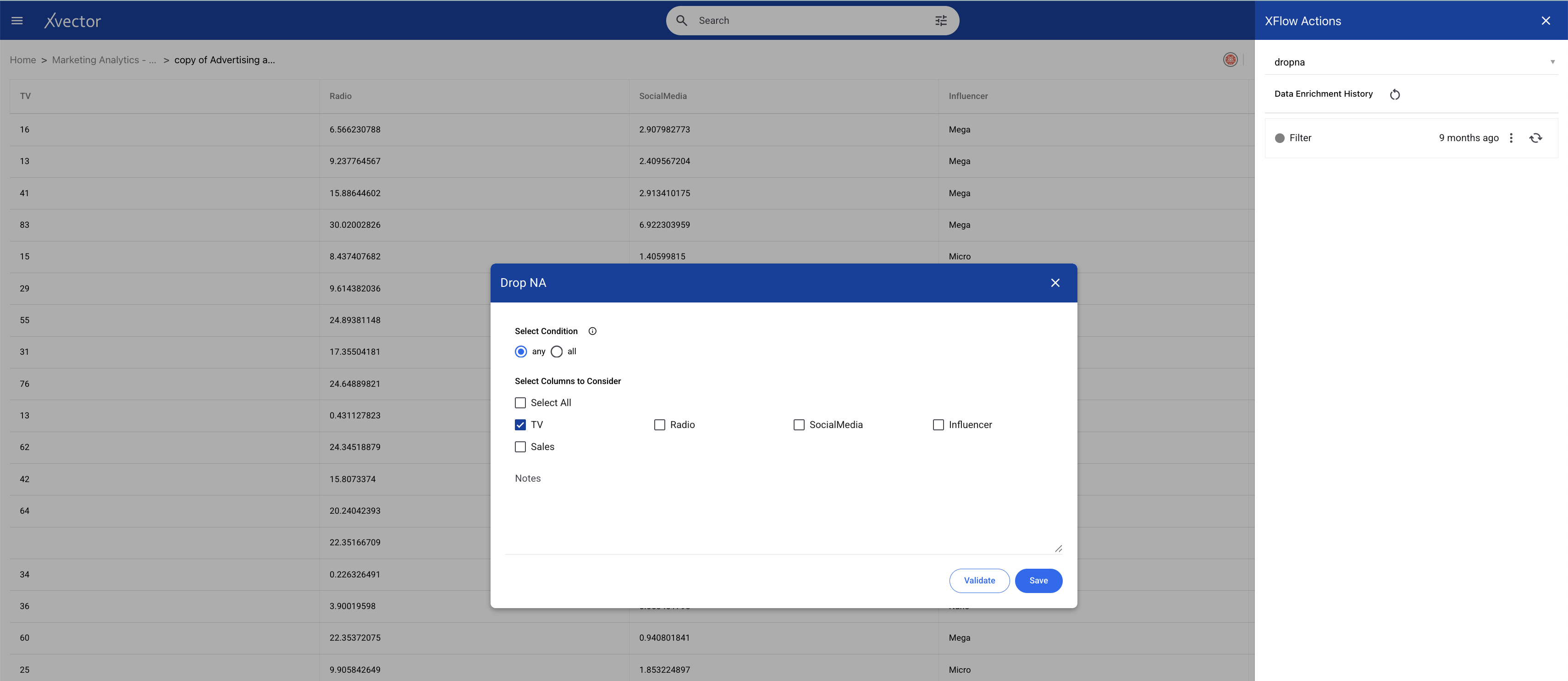The image size is (1568, 681).
Task: Save the Drop NA settings
Action: click(1038, 581)
